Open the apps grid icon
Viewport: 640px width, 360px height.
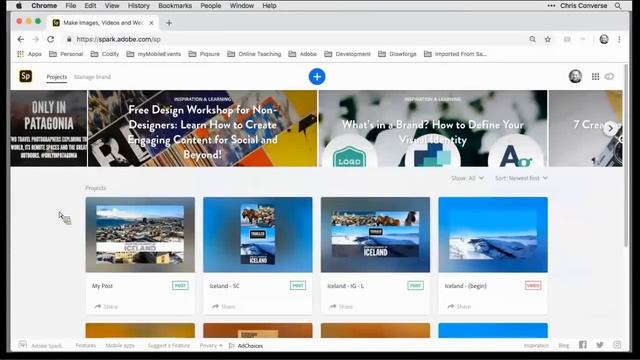(x=595, y=77)
